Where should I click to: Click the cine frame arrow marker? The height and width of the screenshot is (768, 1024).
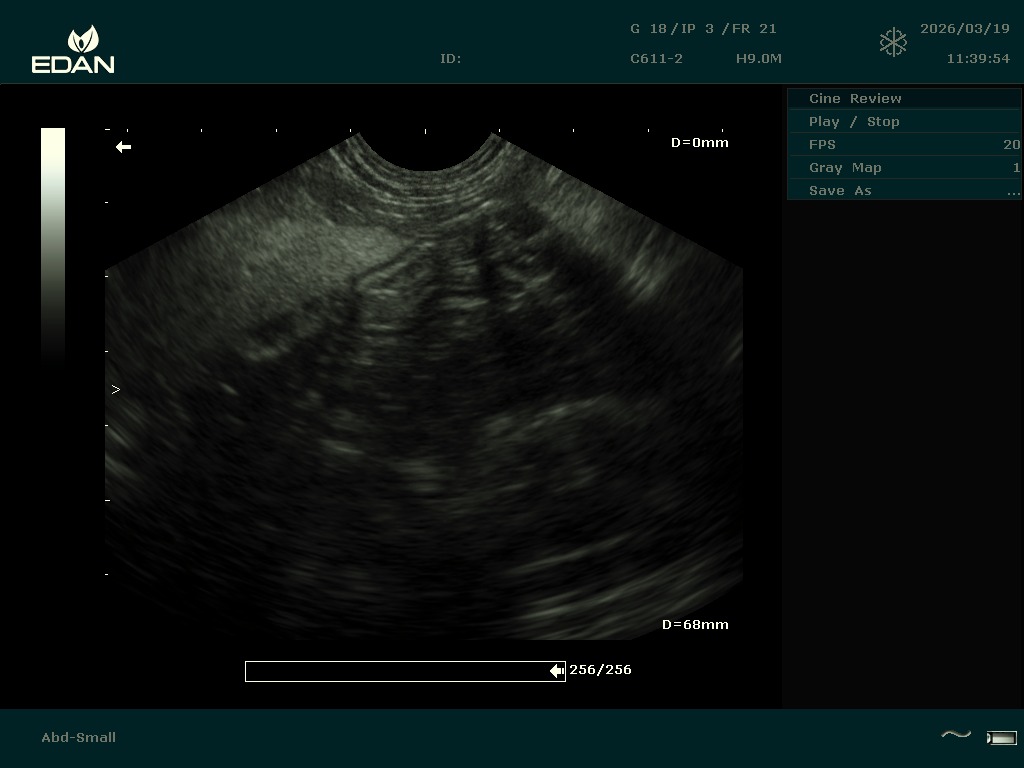(x=557, y=671)
